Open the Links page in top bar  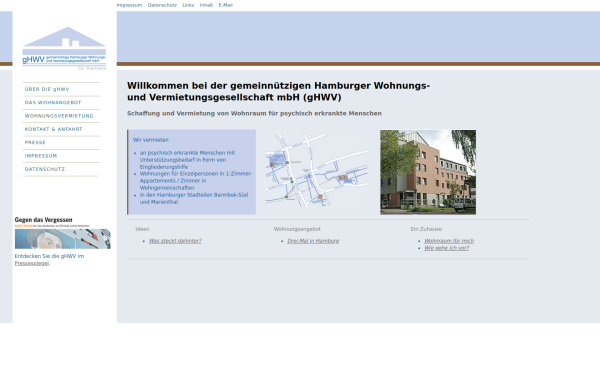188,5
